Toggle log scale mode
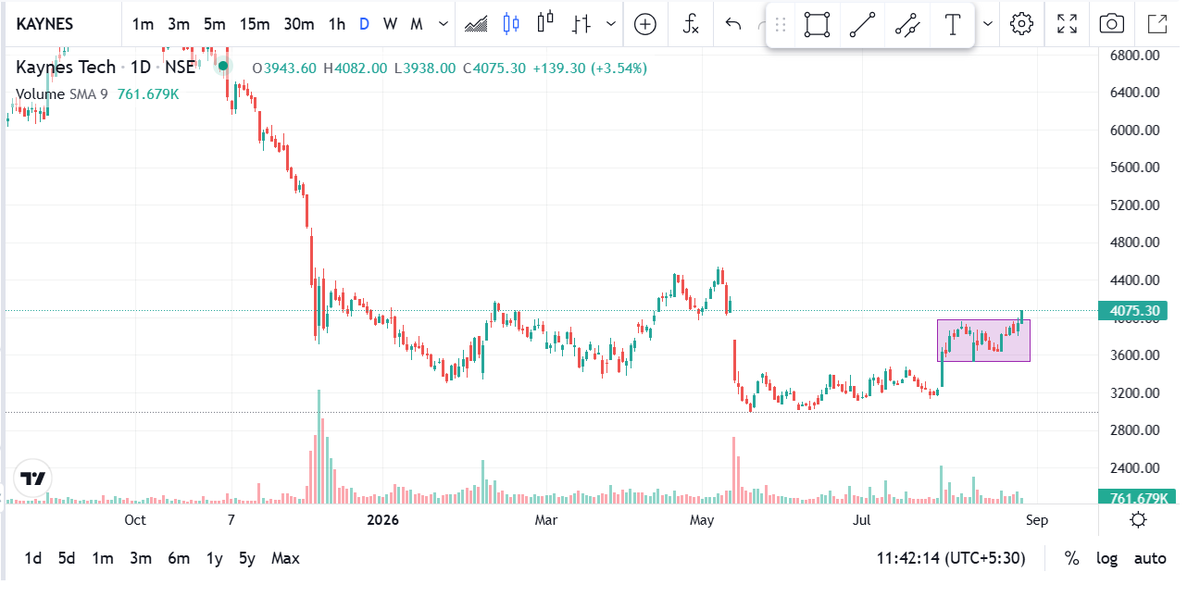 click(1106, 558)
